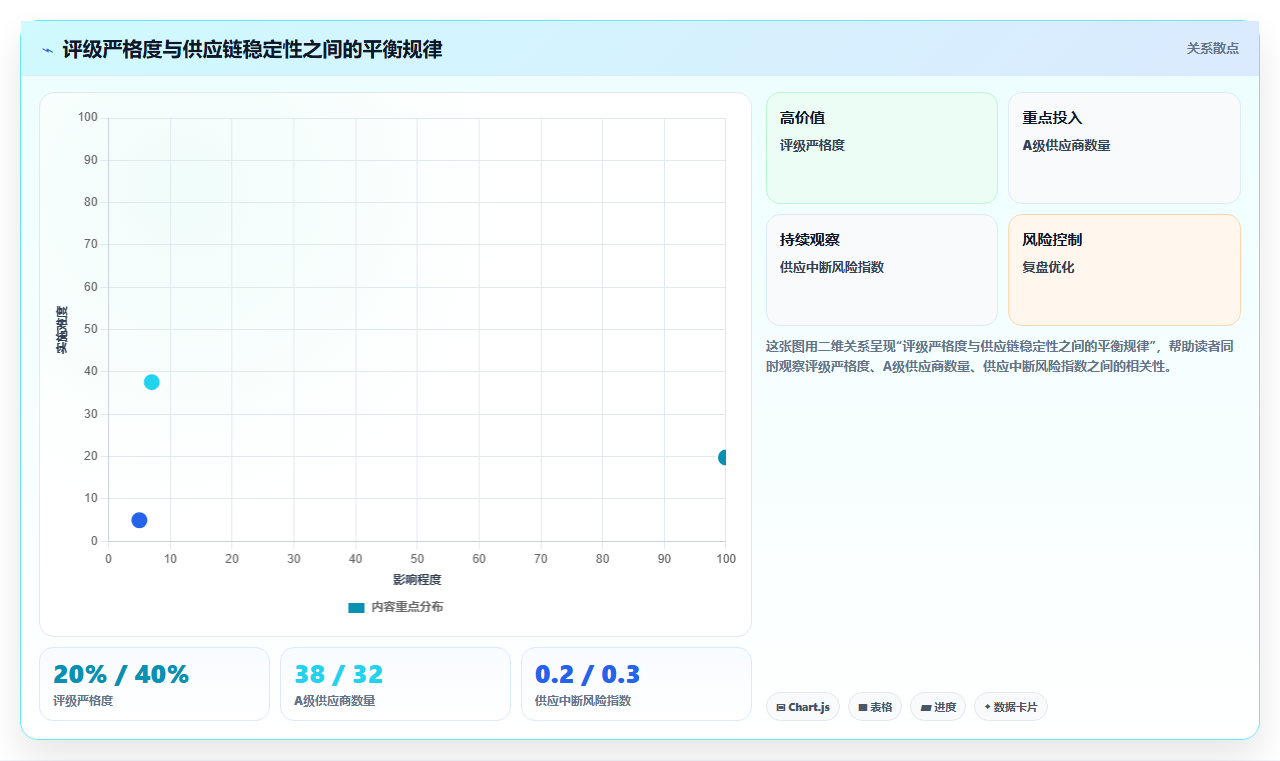Click the sparkle icon in 数据卡片 chip
The width and height of the screenshot is (1280, 761).
pyautogui.click(x=987, y=707)
